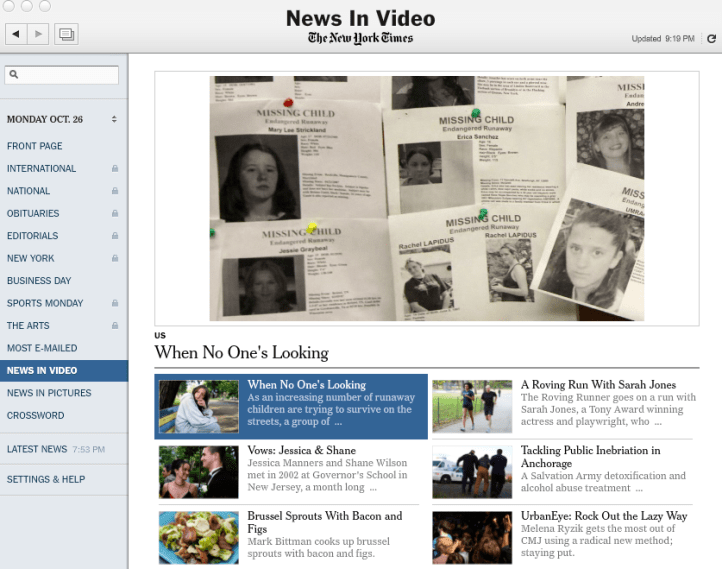Click the concert crowd thumbnail
The height and width of the screenshot is (569, 722).
(472, 538)
